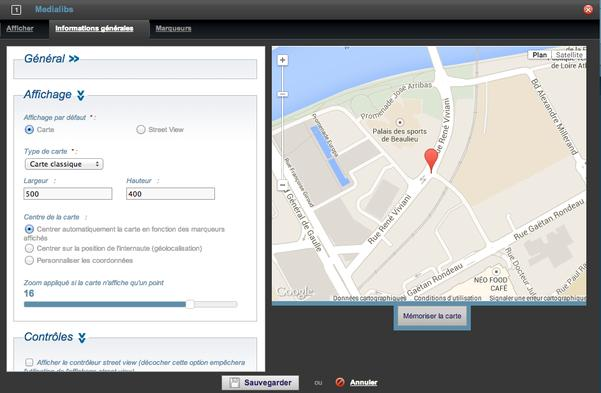The height and width of the screenshot is (393, 601).
Task: Click the Palais des sports de Beaulieu marker
Action: click(400, 122)
